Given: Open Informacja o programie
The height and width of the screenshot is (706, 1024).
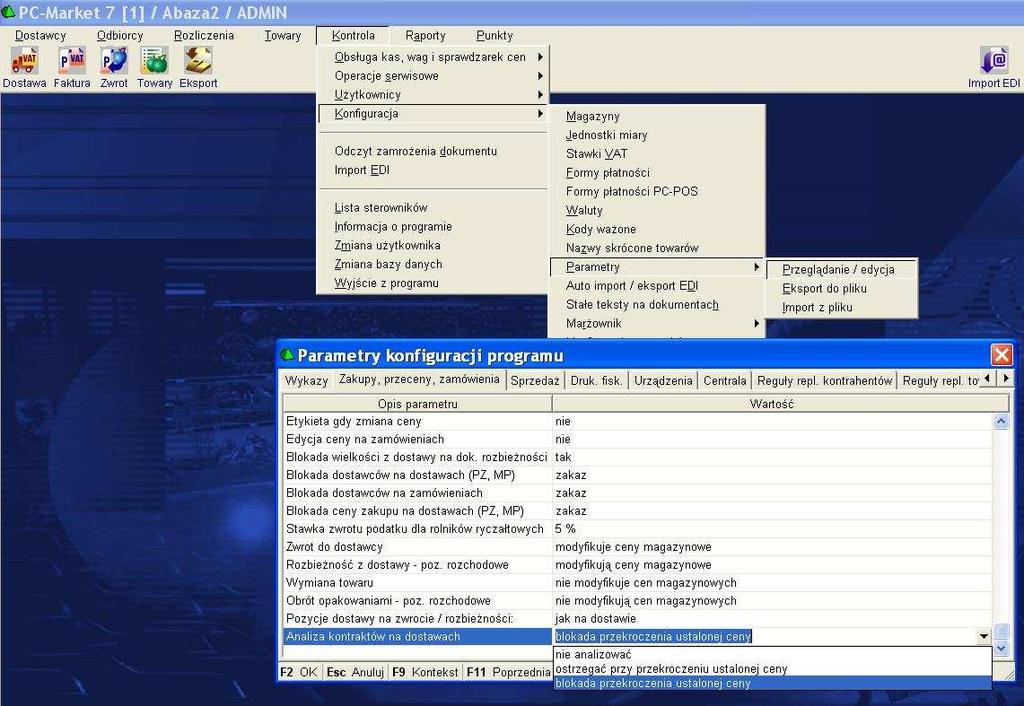Looking at the screenshot, I should [433, 227].
